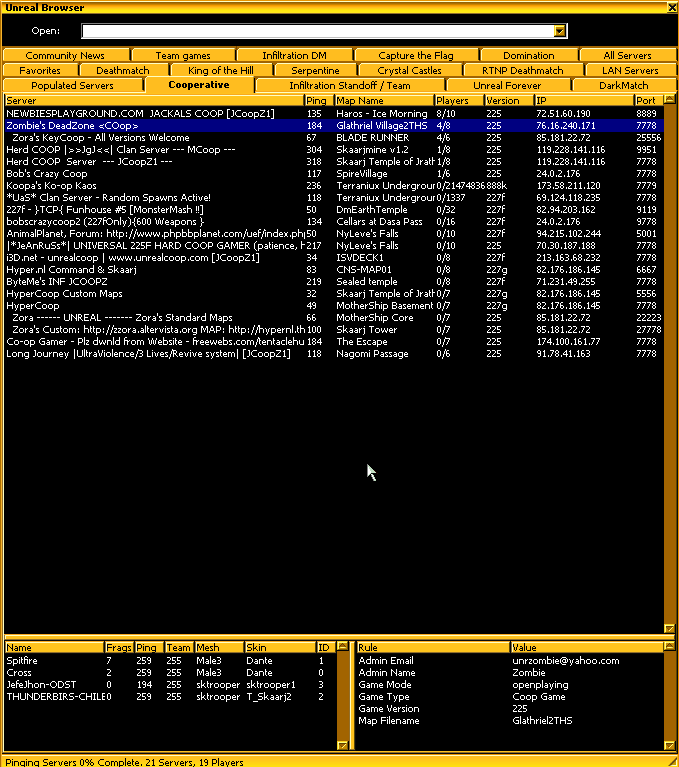Image resolution: width=679 pixels, height=767 pixels.
Task: Select Bob's Crazy Coop server row
Action: pos(150,174)
